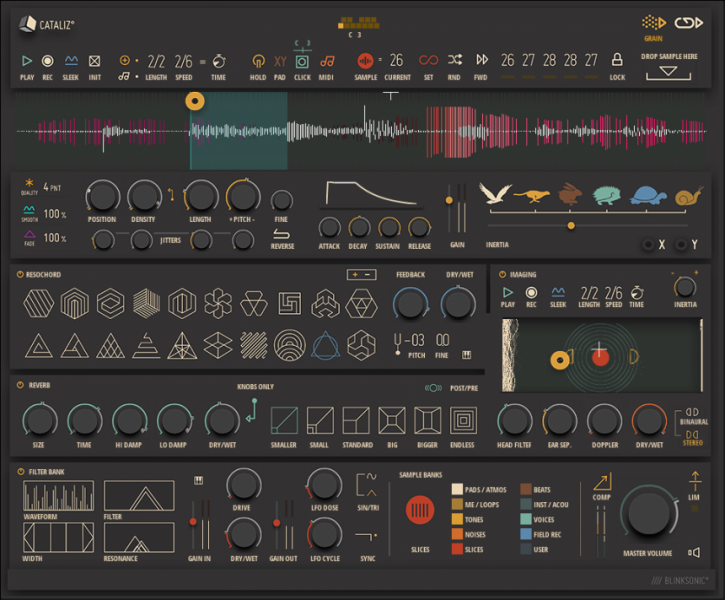Toggle the RESOCHORD power button

tap(20, 274)
